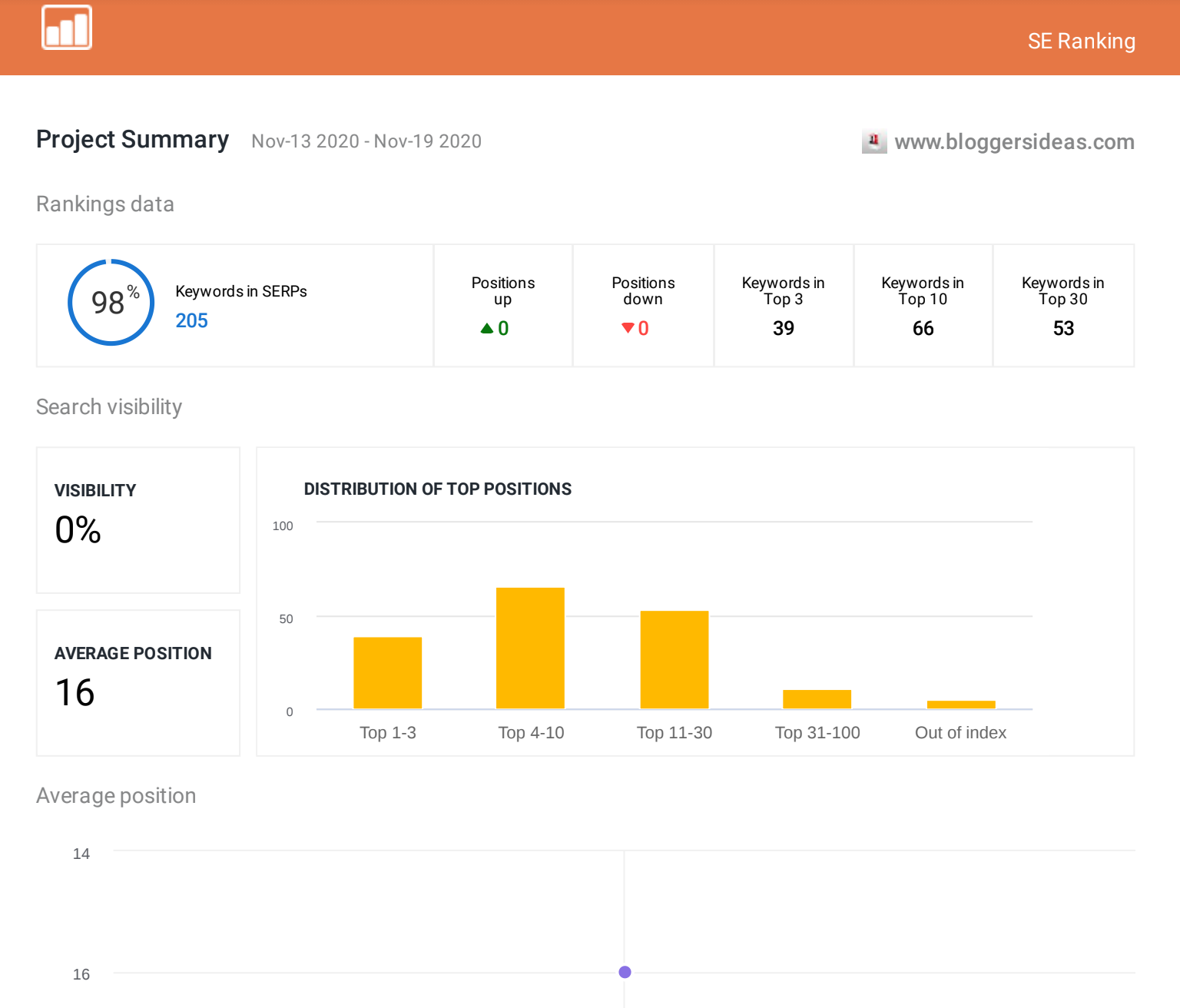Screen dimensions: 1180x1008
Task: Click the Keywords in Top 10 card
Action: 923,306
